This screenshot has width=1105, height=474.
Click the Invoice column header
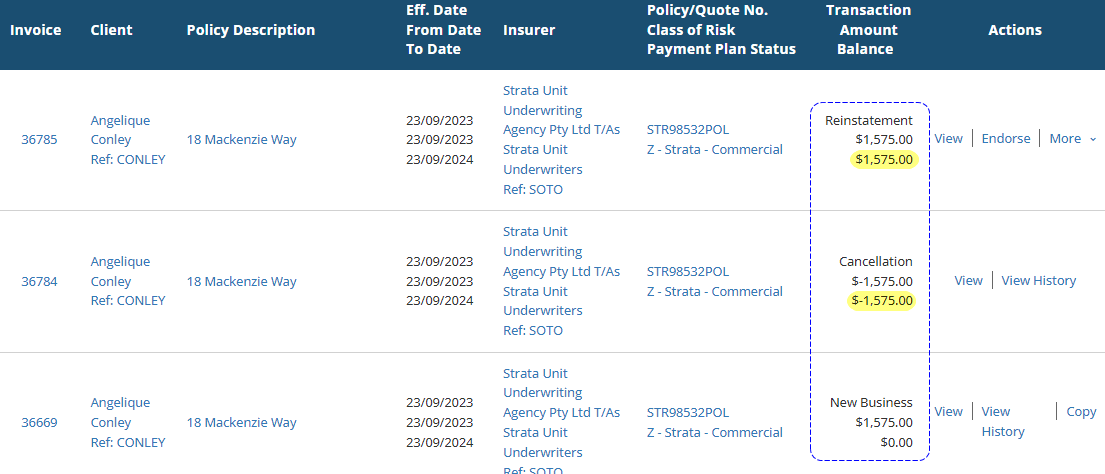(36, 30)
